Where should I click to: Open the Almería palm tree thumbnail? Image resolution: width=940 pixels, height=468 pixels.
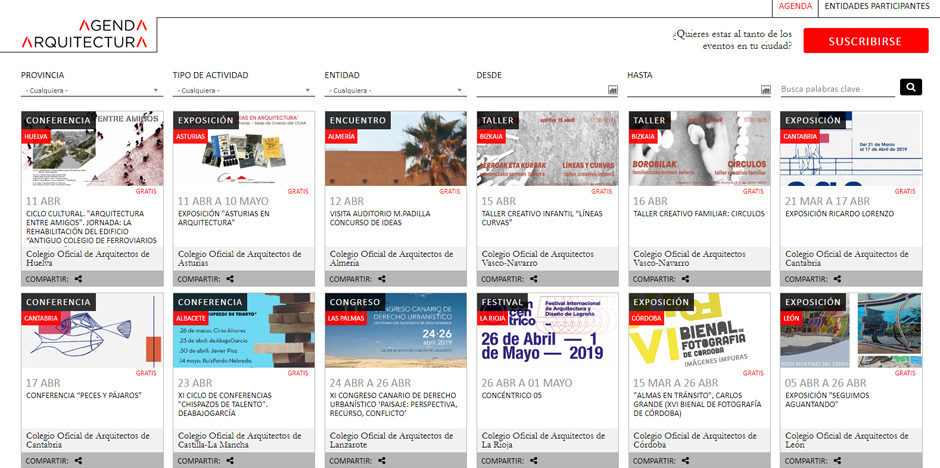[396, 149]
